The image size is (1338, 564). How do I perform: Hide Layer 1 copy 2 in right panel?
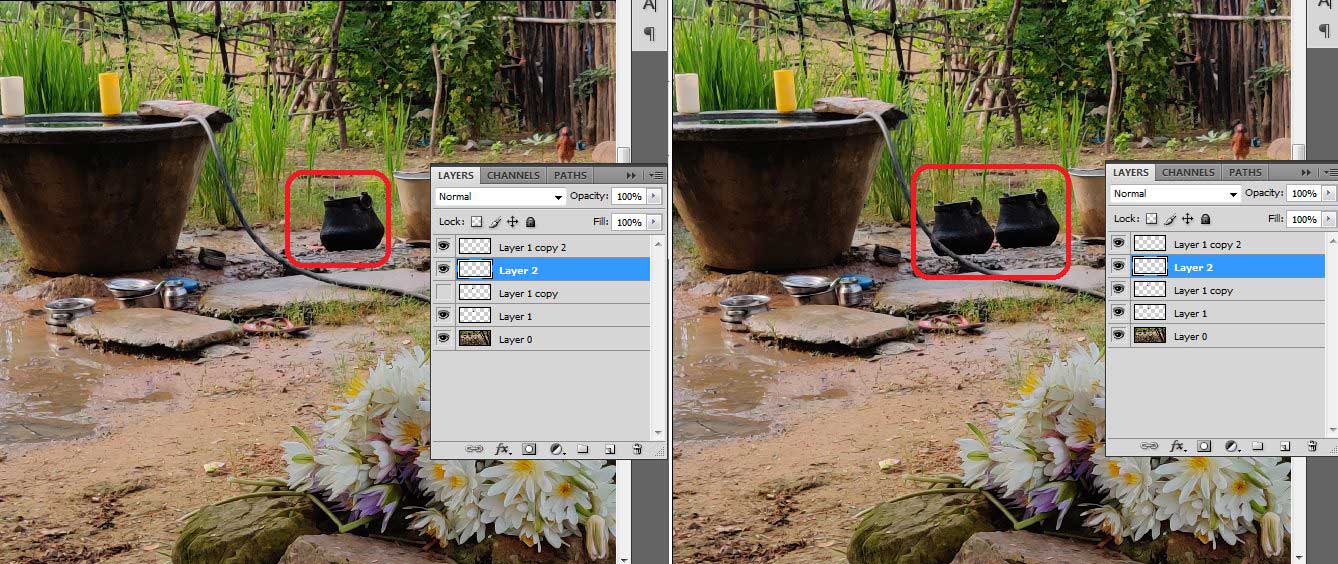coord(1119,243)
